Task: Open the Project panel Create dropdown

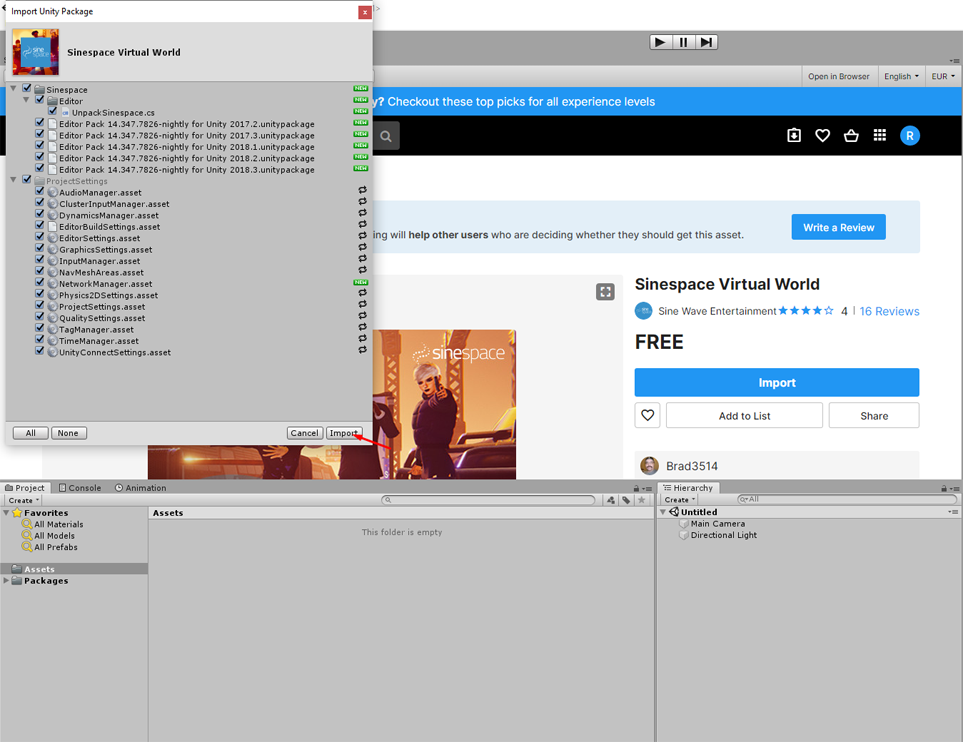Action: (23, 500)
